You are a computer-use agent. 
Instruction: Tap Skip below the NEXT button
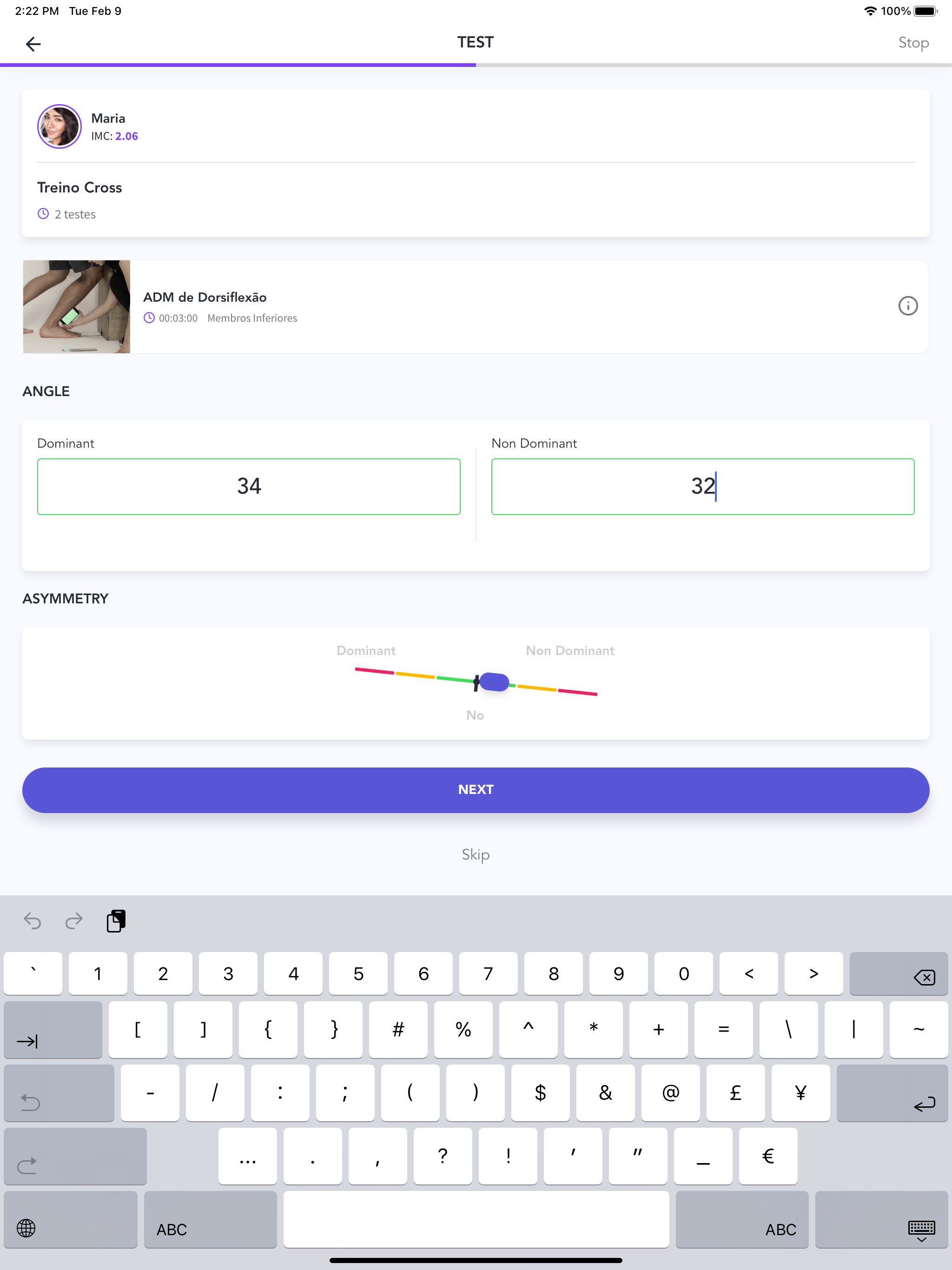click(476, 855)
